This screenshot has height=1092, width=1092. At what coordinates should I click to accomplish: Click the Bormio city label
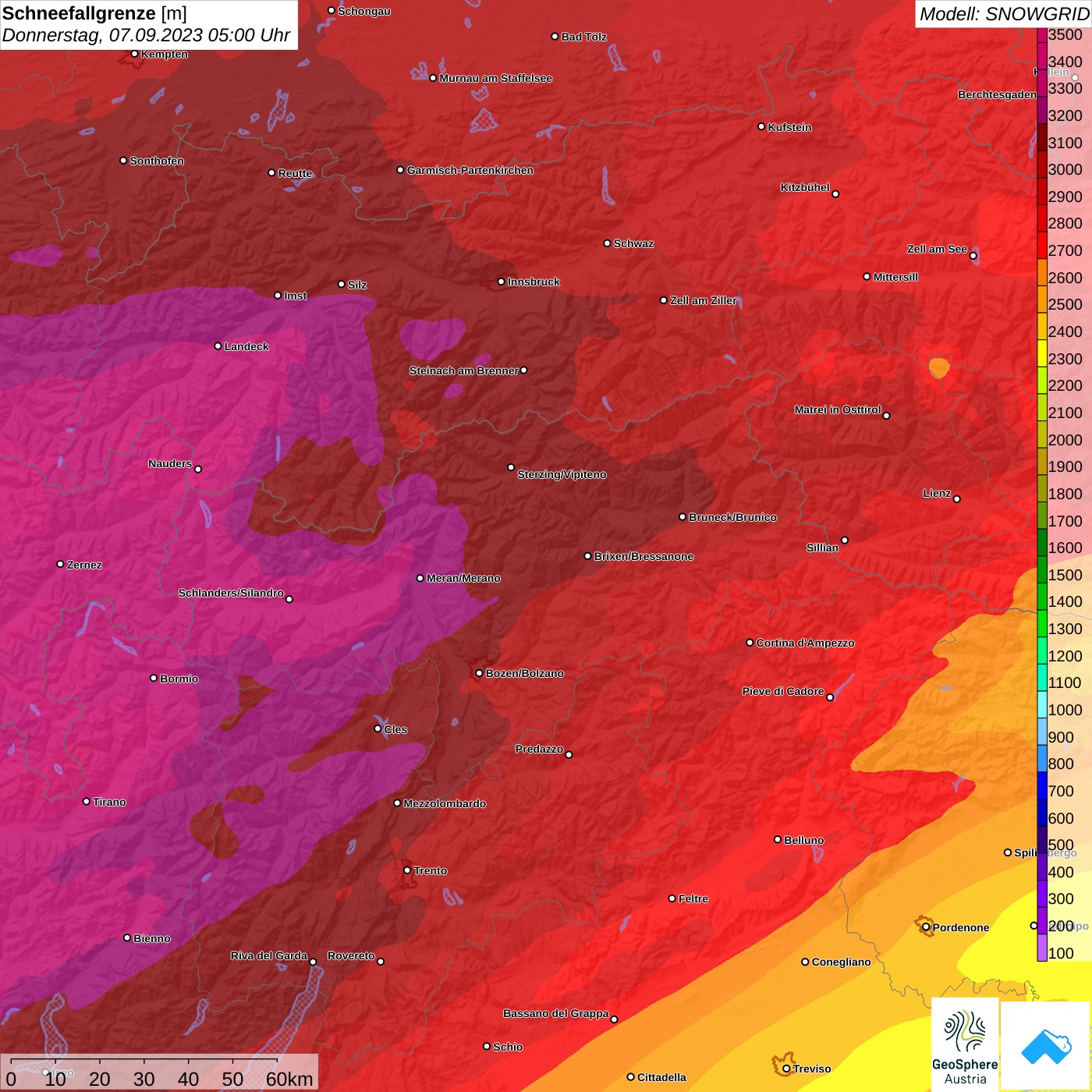click(179, 679)
